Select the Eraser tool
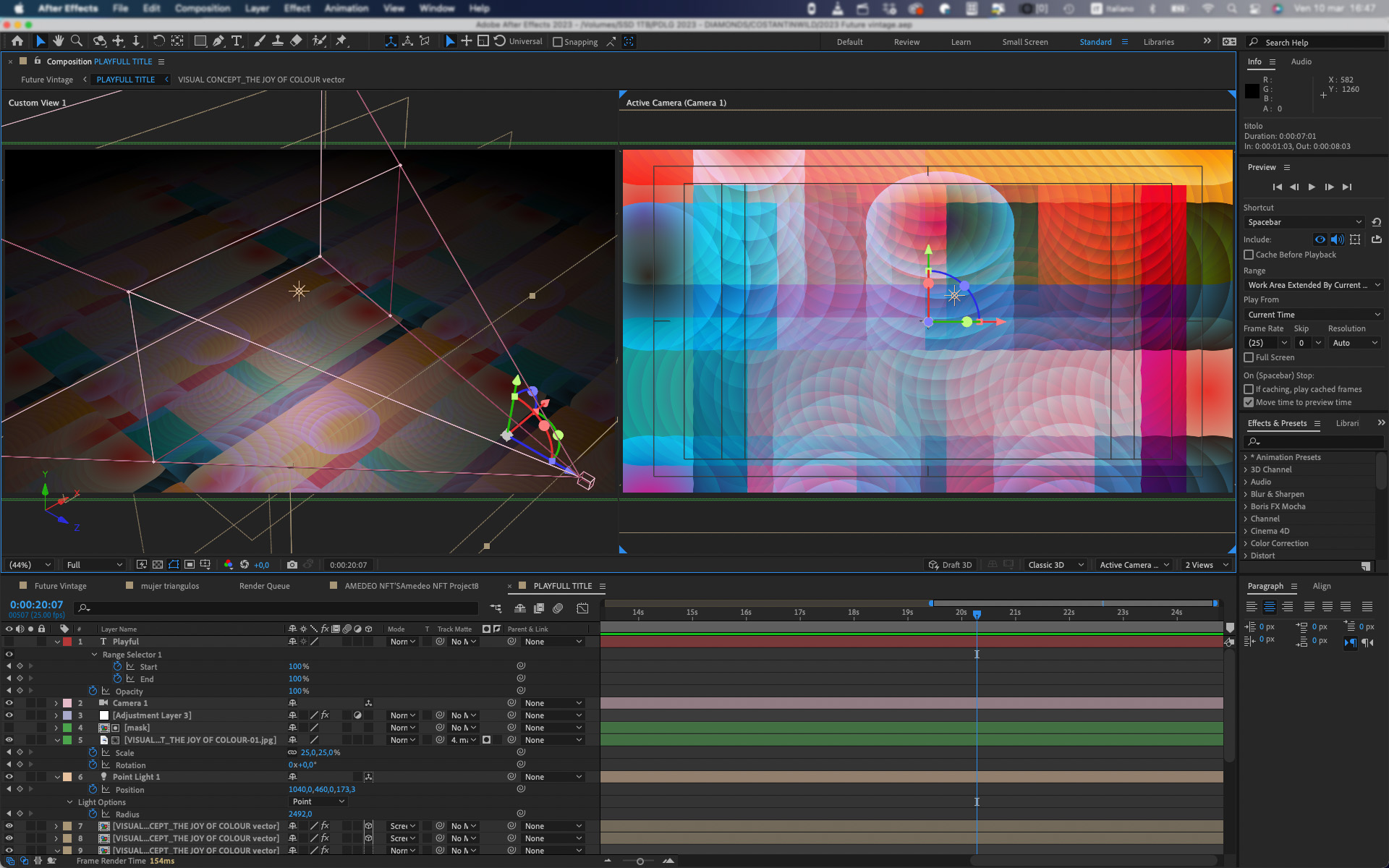1389x868 pixels. [296, 41]
